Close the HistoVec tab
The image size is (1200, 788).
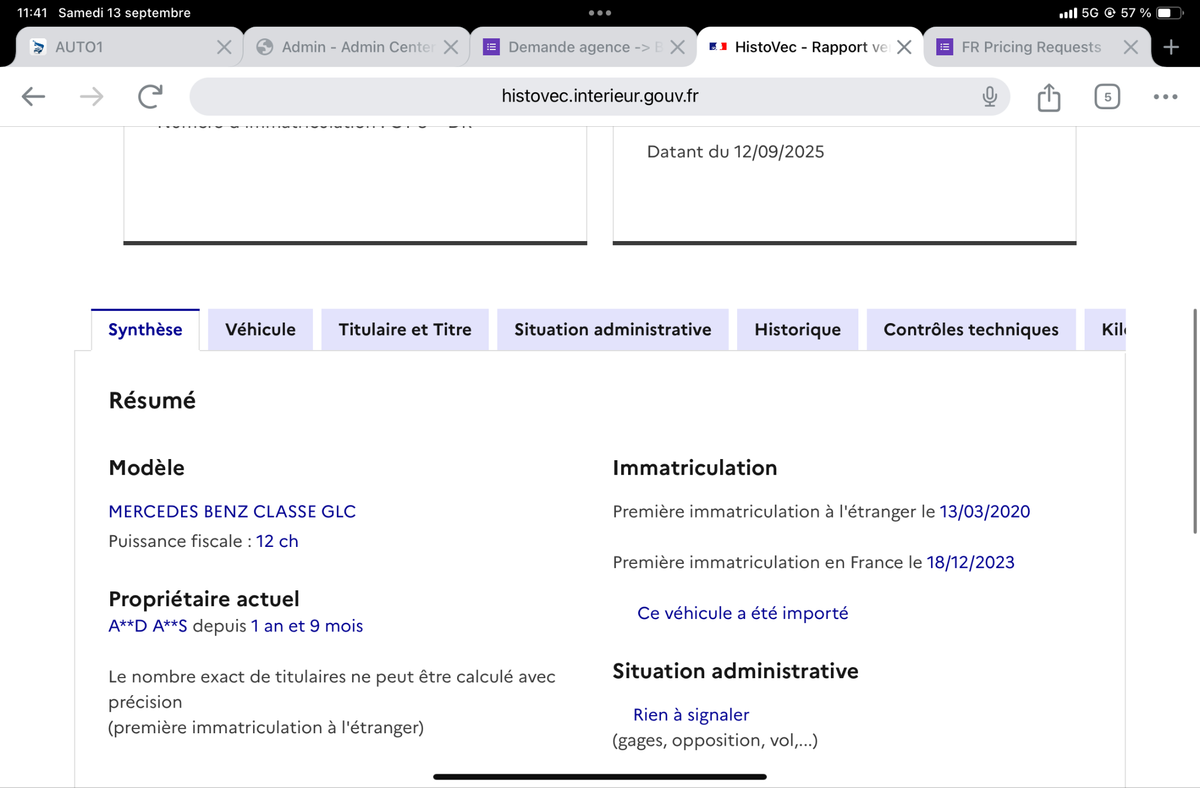pyautogui.click(x=903, y=47)
